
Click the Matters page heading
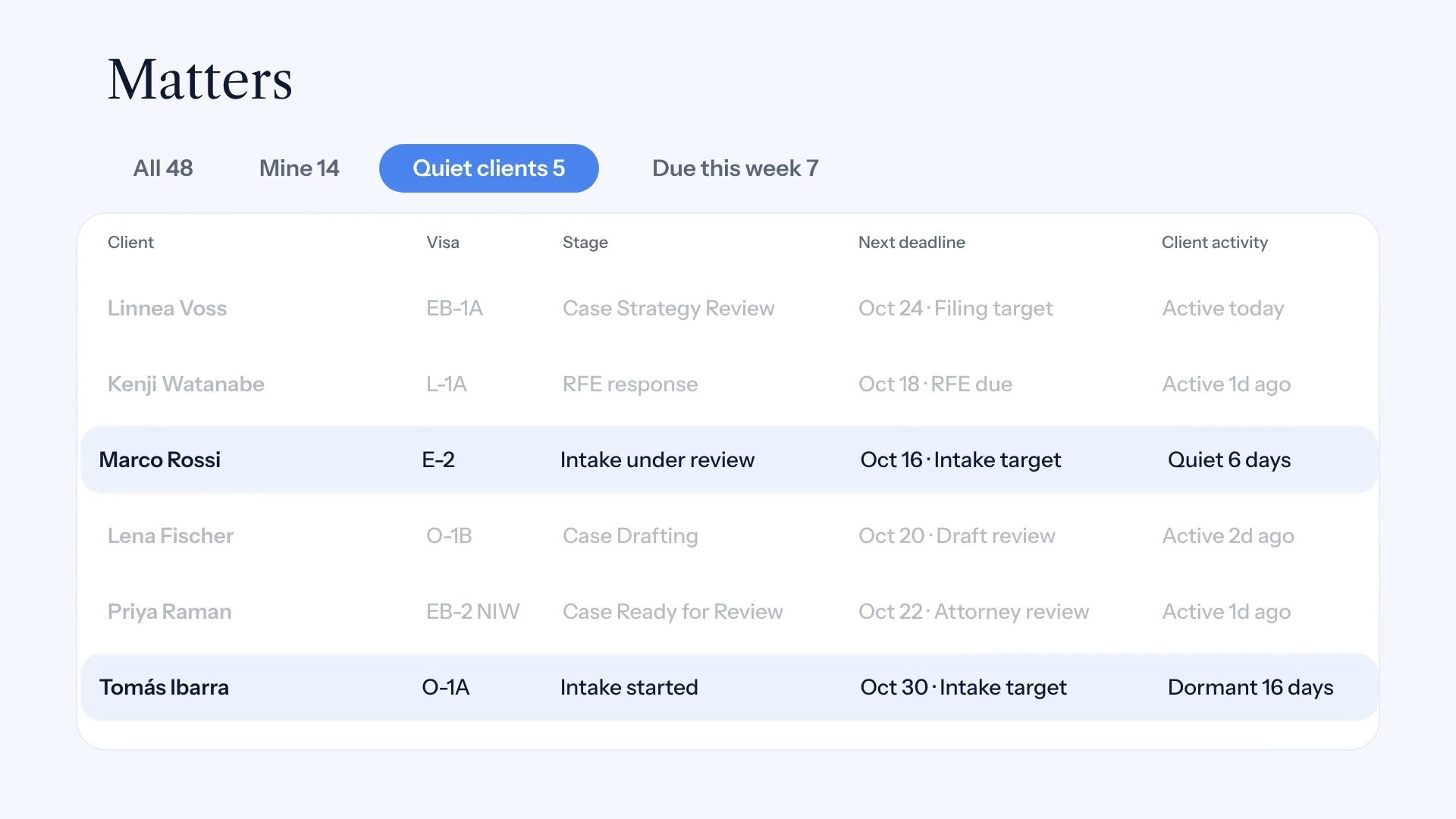[x=200, y=80]
